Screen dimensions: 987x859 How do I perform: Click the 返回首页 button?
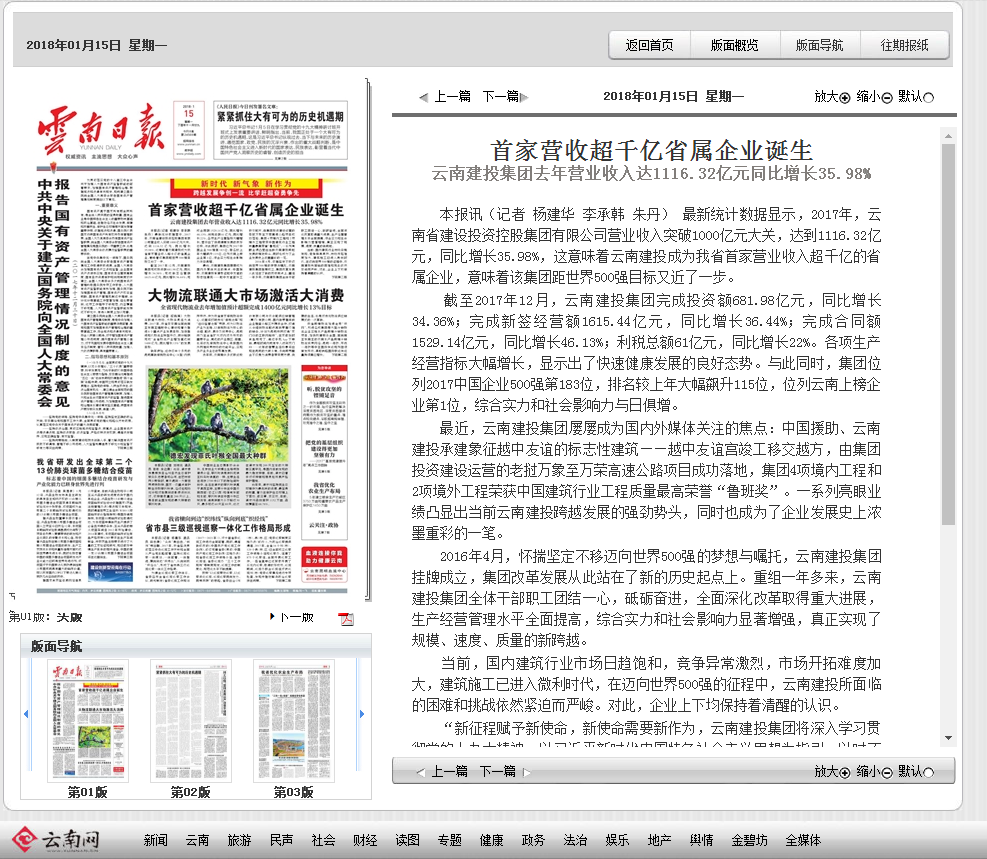[649, 46]
